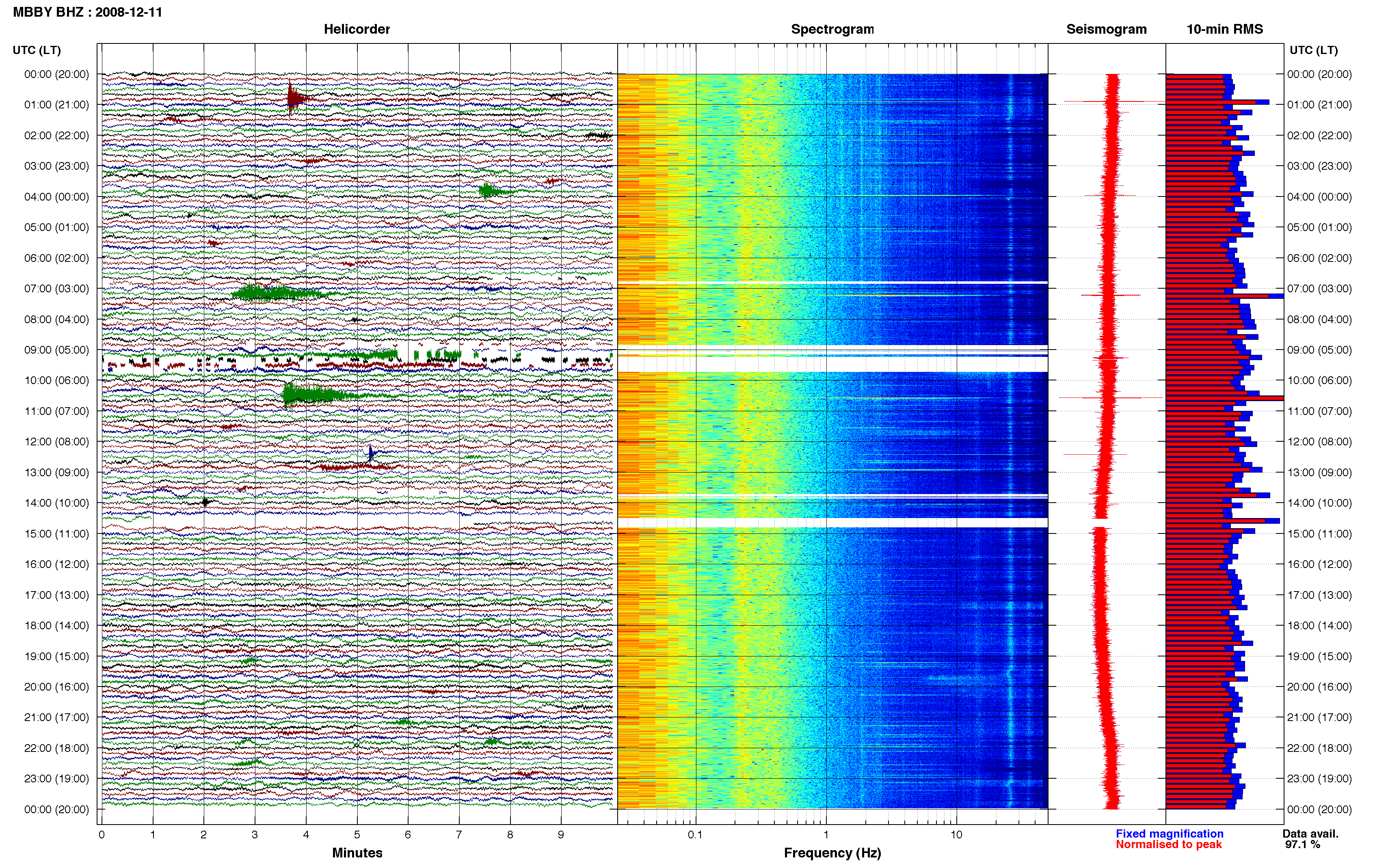Image resolution: width=1388 pixels, height=868 pixels.
Task: Click the plot title MBBY BHZ : 2008-12-11
Action: click(87, 12)
